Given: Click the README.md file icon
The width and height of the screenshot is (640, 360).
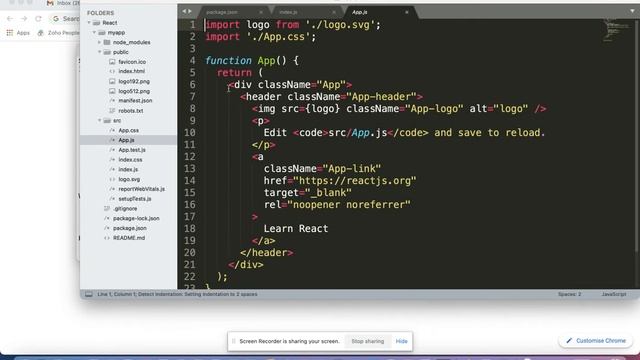Looking at the screenshot, I should [107, 238].
